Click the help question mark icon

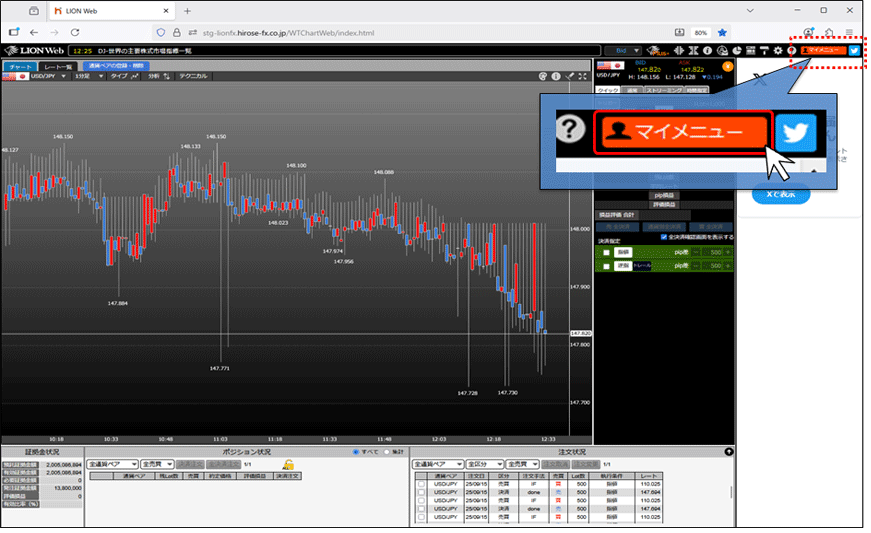(x=791, y=50)
